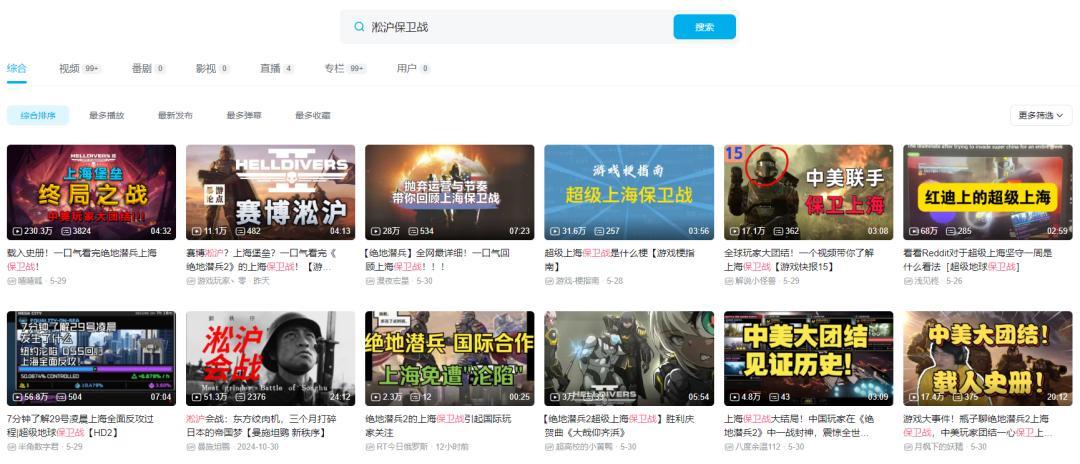Click uploader icon beside RT今日俄罗斯

coord(370,447)
